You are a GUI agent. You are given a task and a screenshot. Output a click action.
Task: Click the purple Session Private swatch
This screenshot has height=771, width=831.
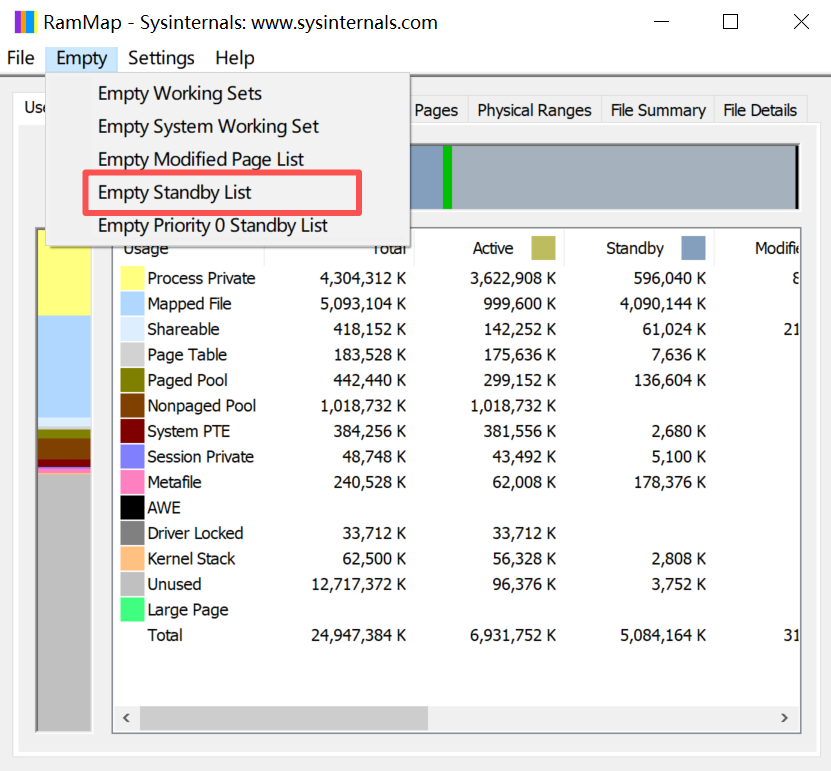tap(132, 456)
